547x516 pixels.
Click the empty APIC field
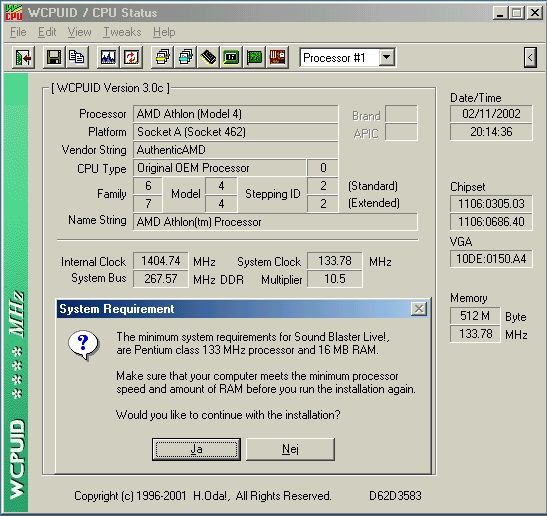(x=401, y=132)
